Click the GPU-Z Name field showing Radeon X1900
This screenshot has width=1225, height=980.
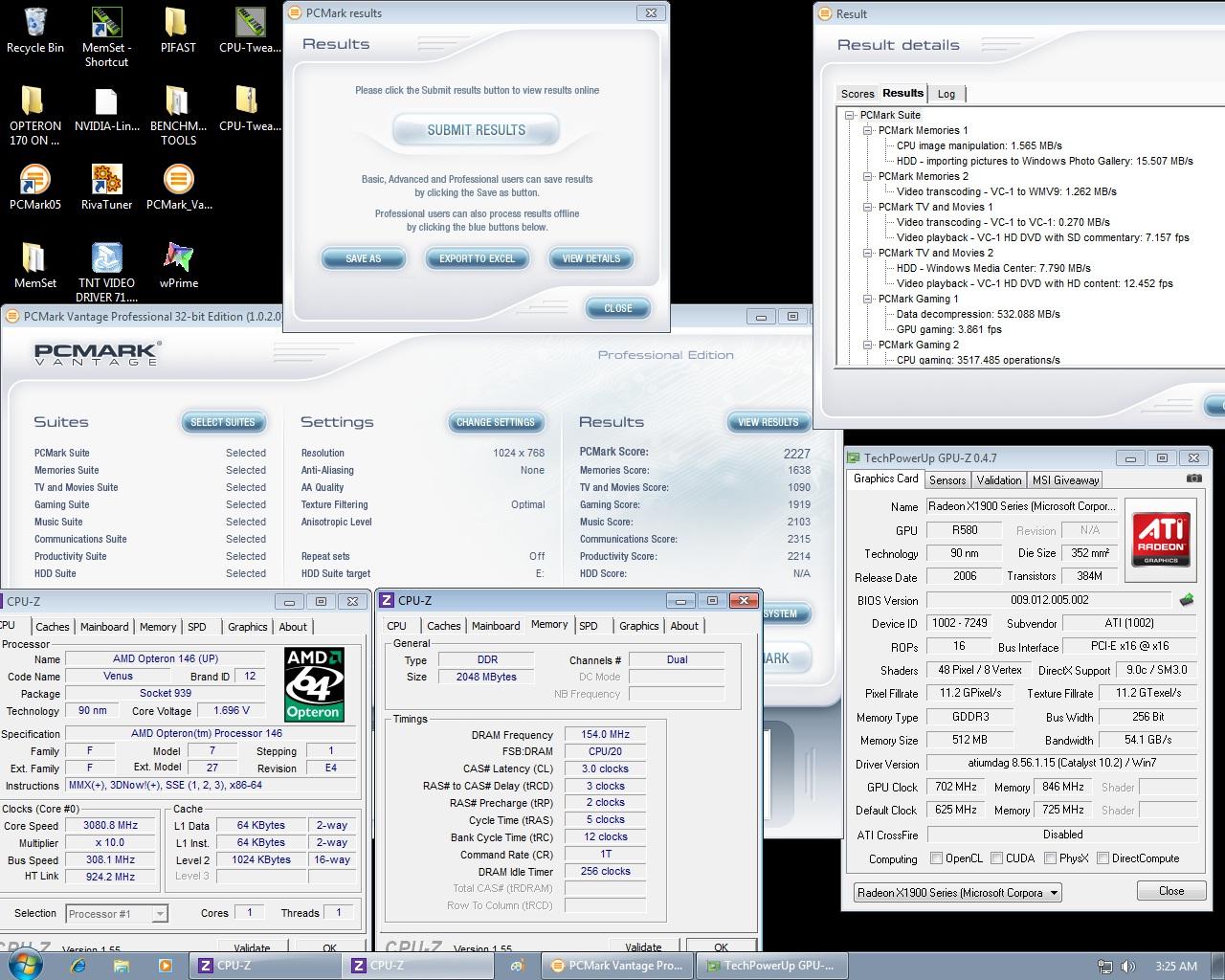1021,506
